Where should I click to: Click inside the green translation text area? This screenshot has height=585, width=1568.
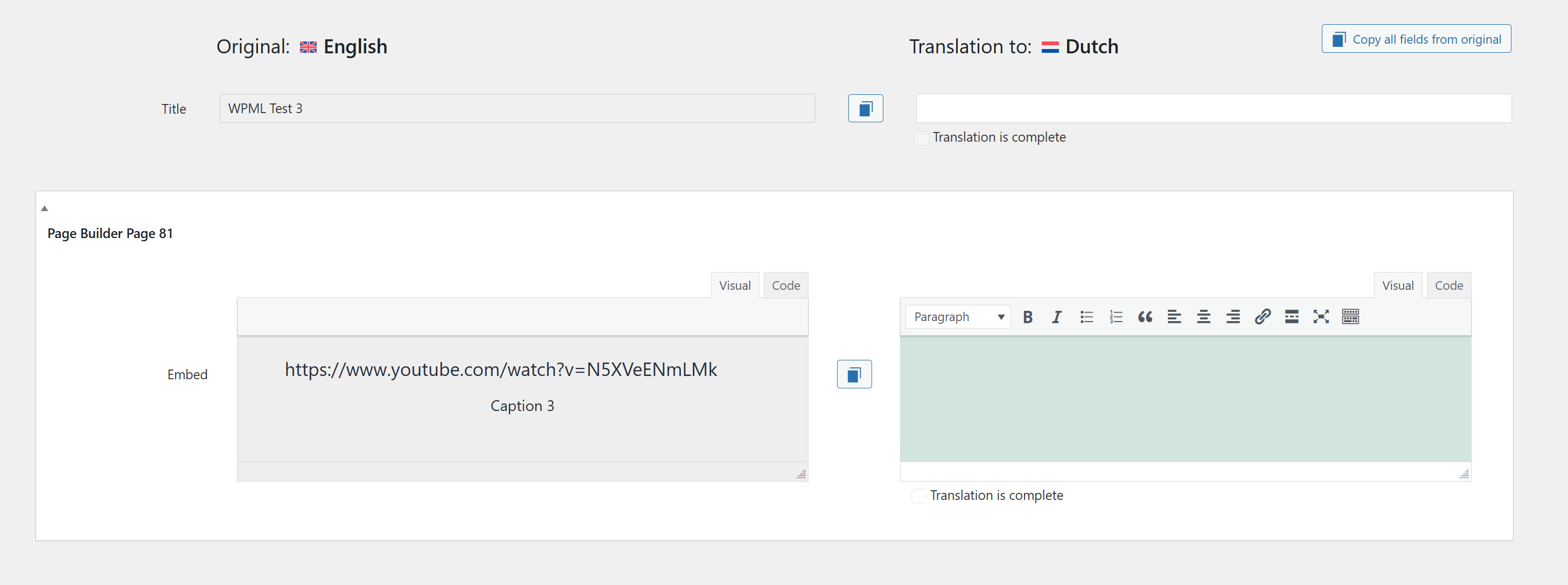(1185, 399)
